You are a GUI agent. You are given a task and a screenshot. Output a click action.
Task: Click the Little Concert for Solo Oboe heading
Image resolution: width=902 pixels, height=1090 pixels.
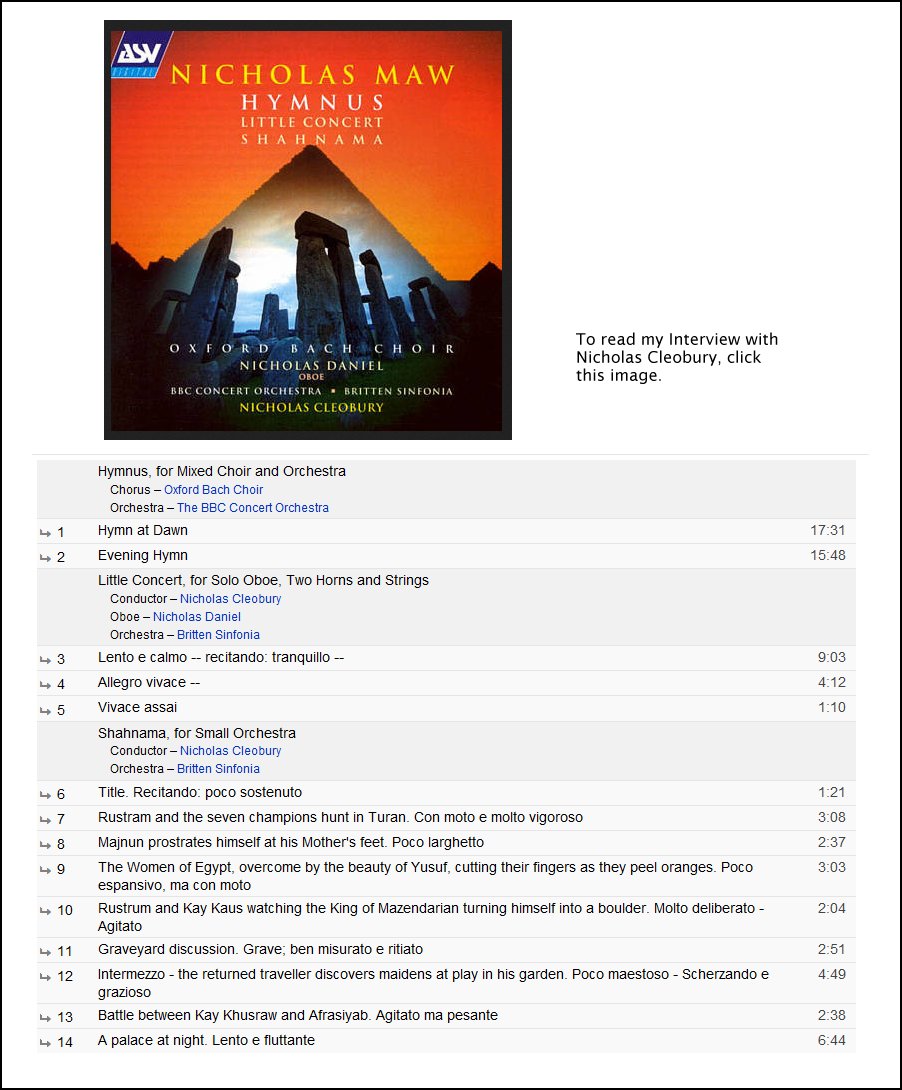(x=263, y=580)
